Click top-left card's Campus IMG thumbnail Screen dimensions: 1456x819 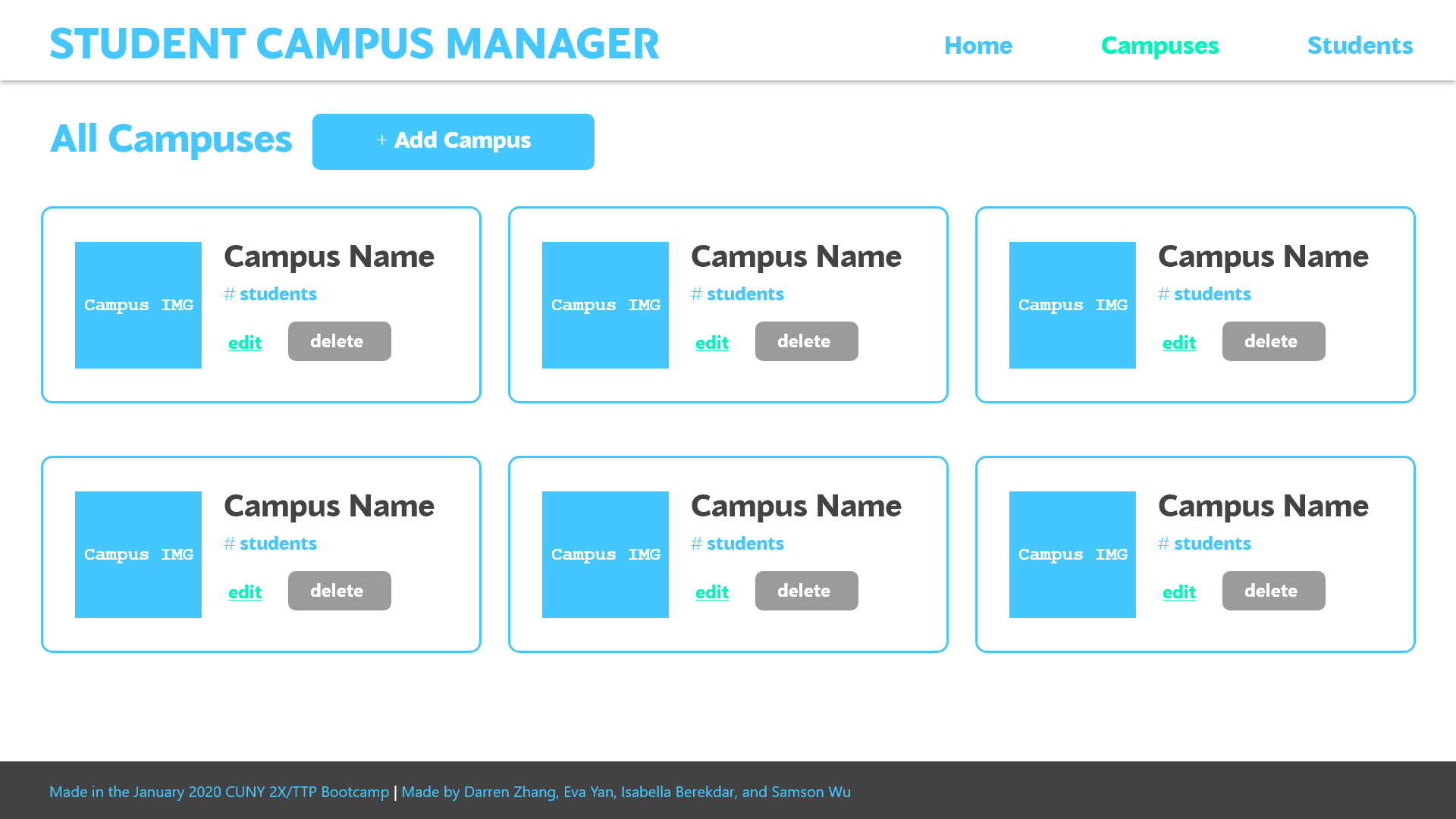click(x=138, y=305)
